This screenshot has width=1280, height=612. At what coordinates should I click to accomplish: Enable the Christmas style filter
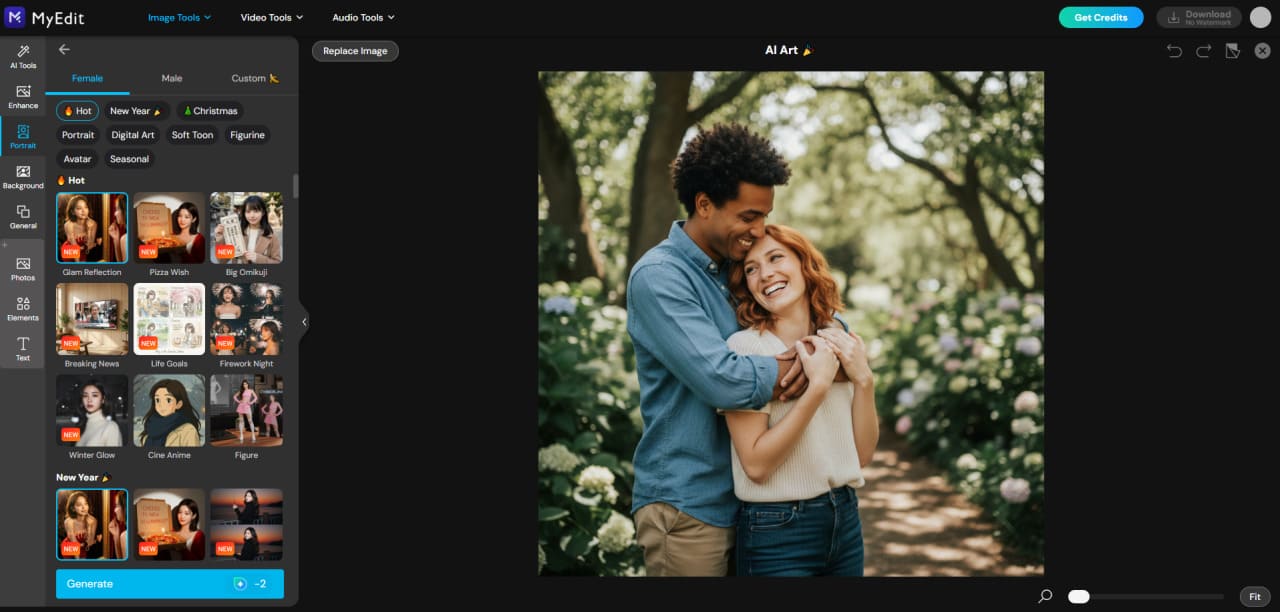210,111
